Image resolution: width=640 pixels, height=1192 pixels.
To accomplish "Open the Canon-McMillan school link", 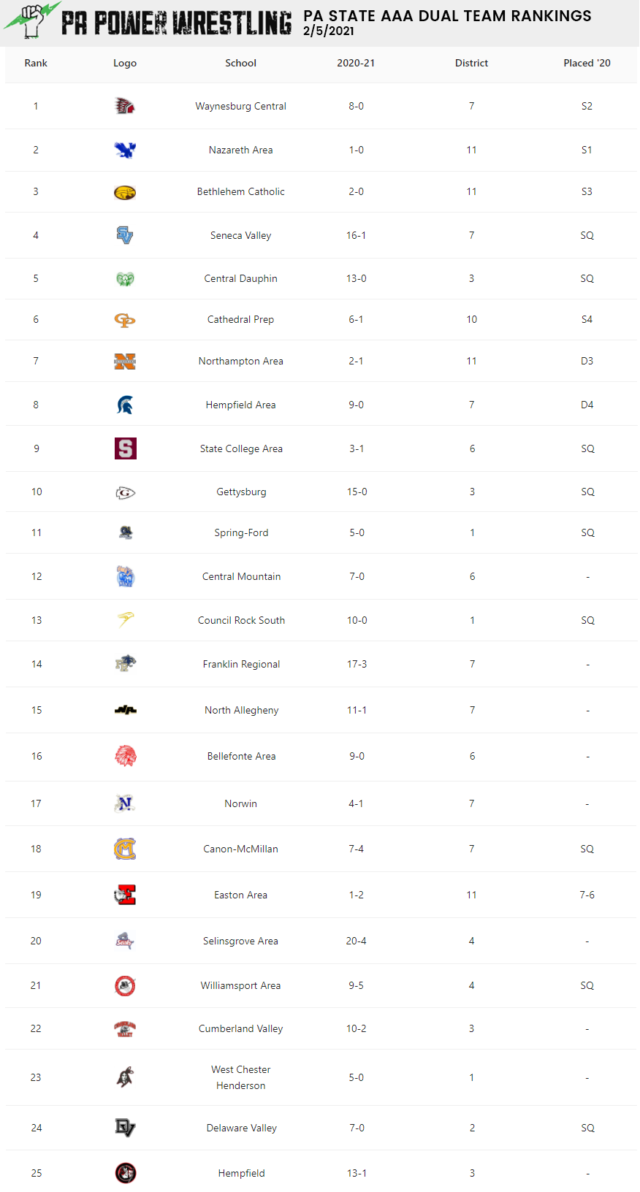I will tap(241, 848).
